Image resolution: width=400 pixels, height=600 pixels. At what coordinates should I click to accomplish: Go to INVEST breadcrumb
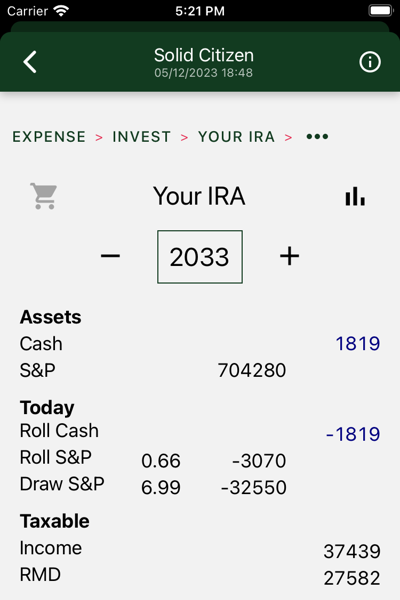pyautogui.click(x=141, y=137)
